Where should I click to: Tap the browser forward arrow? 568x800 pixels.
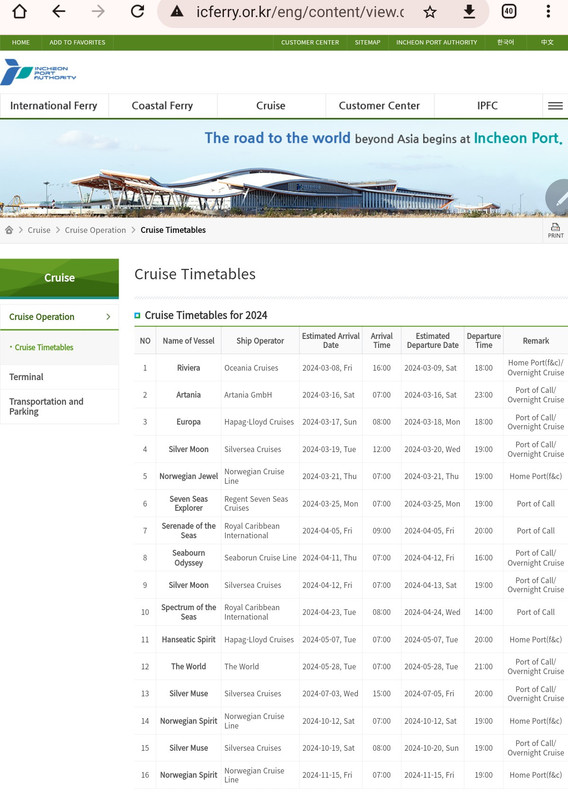[98, 11]
